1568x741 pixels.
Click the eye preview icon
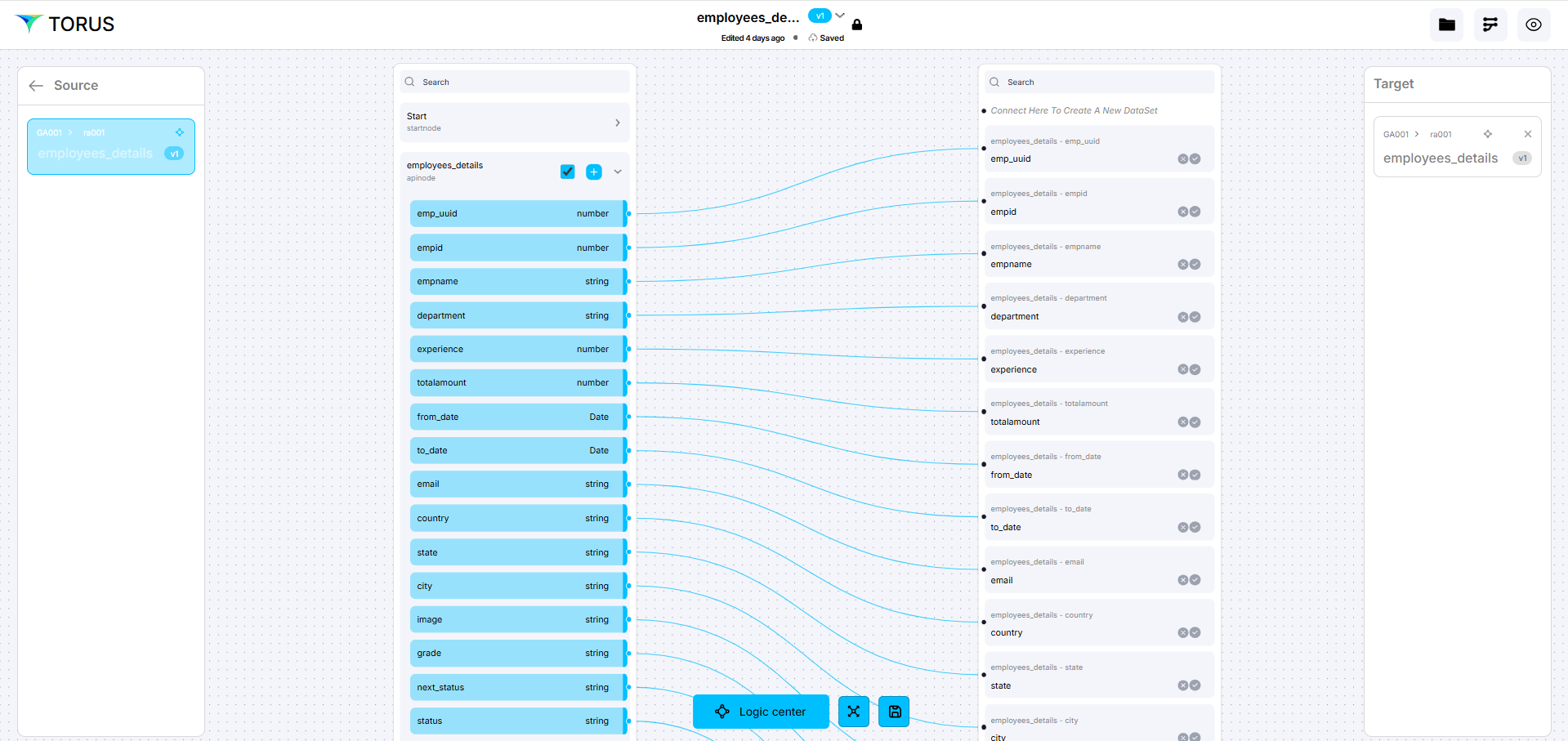coord(1533,25)
